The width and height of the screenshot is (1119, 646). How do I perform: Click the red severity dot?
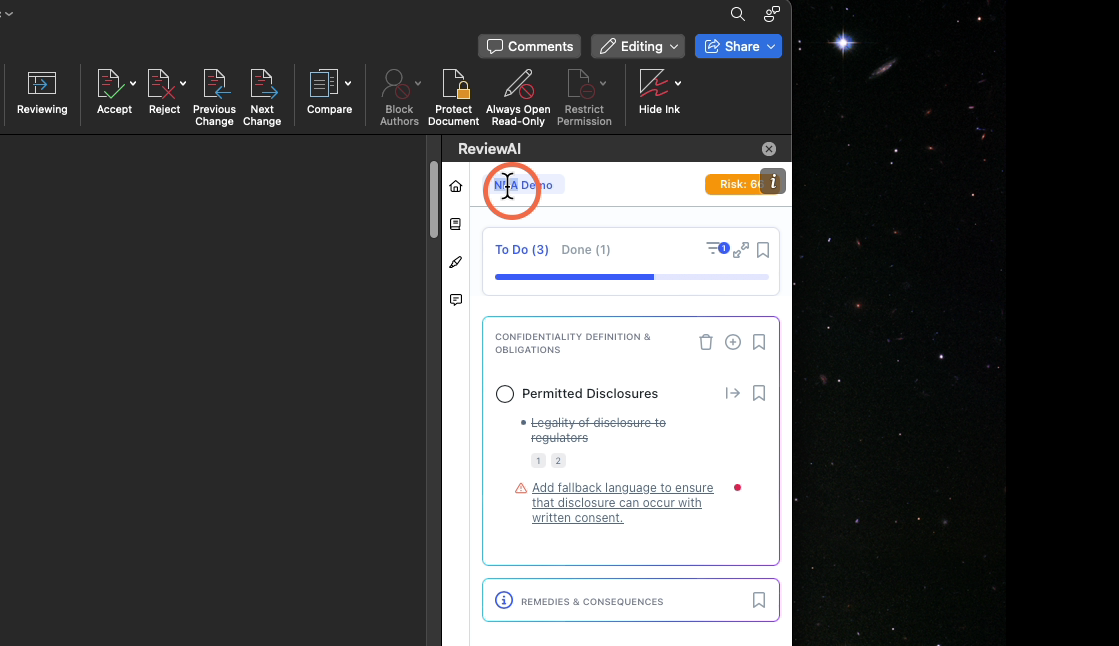737,488
